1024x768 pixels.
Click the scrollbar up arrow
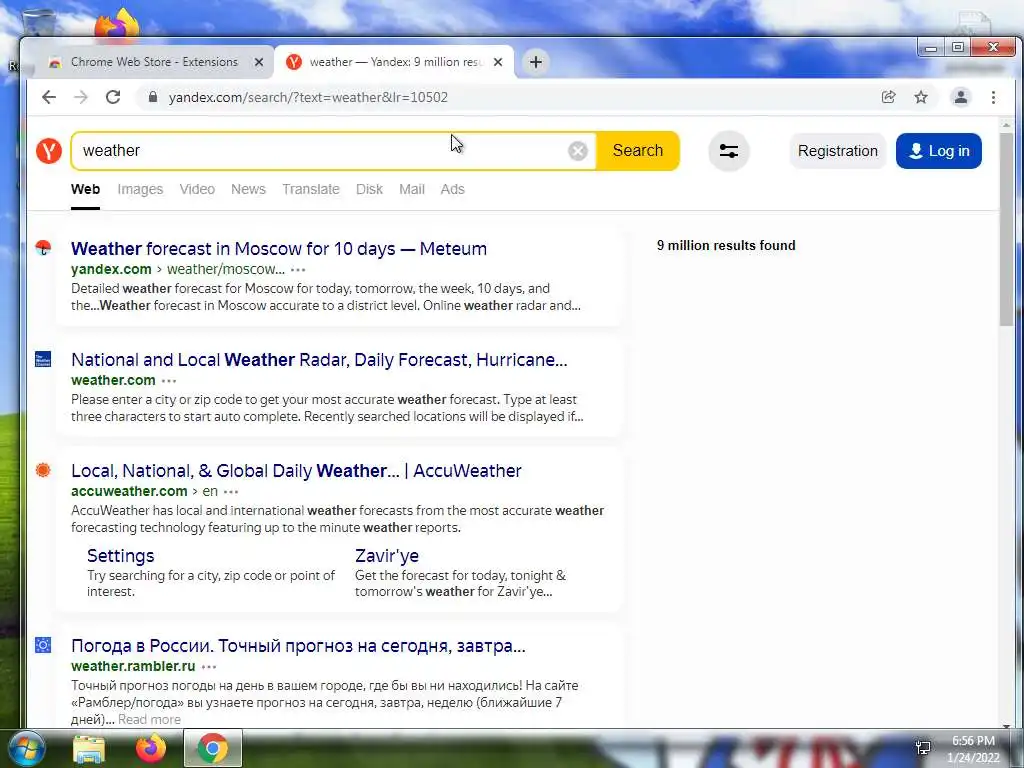[1006, 124]
